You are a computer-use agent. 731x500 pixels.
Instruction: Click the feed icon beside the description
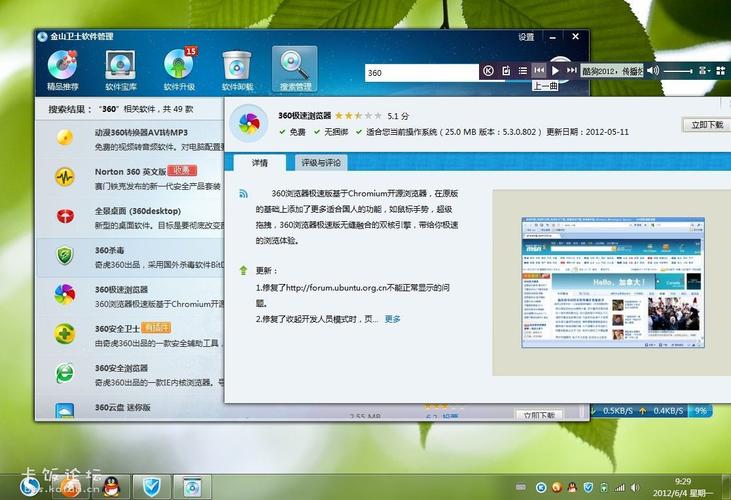pos(243,193)
